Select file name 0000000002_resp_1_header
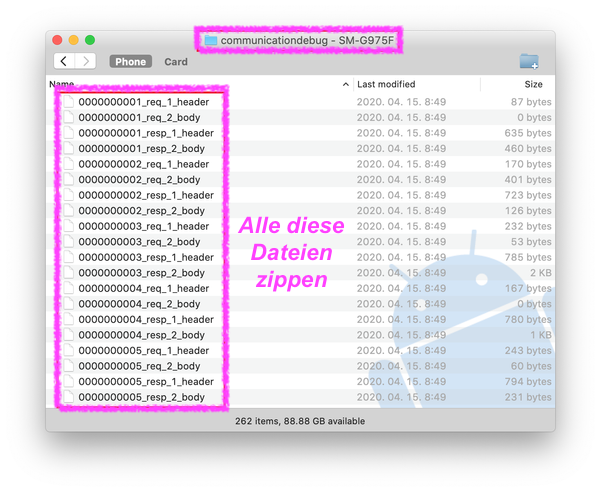Image resolution: width=601 pixels, height=492 pixels. click(146, 195)
